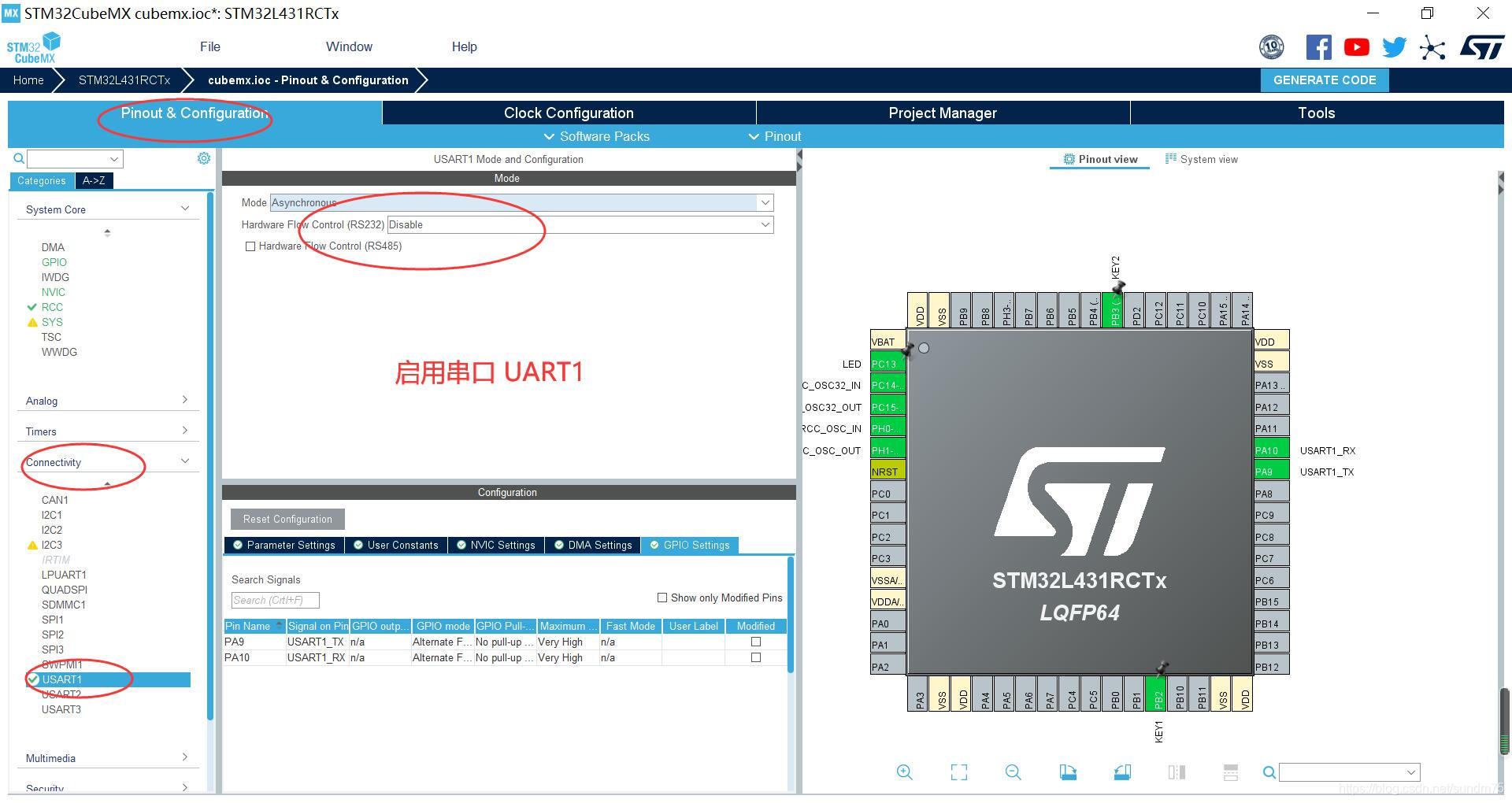Open the categories settings gear icon

pos(204,158)
